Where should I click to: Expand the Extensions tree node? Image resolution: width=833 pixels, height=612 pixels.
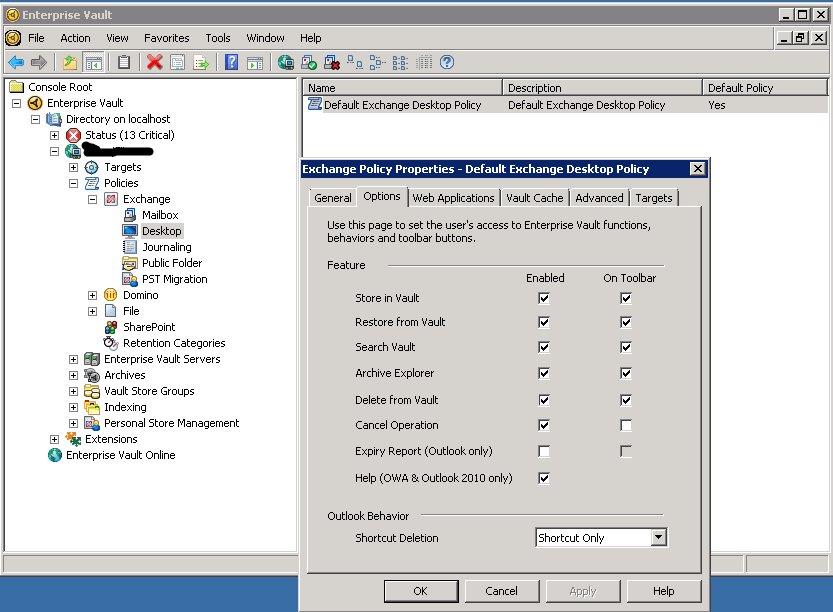(x=54, y=439)
